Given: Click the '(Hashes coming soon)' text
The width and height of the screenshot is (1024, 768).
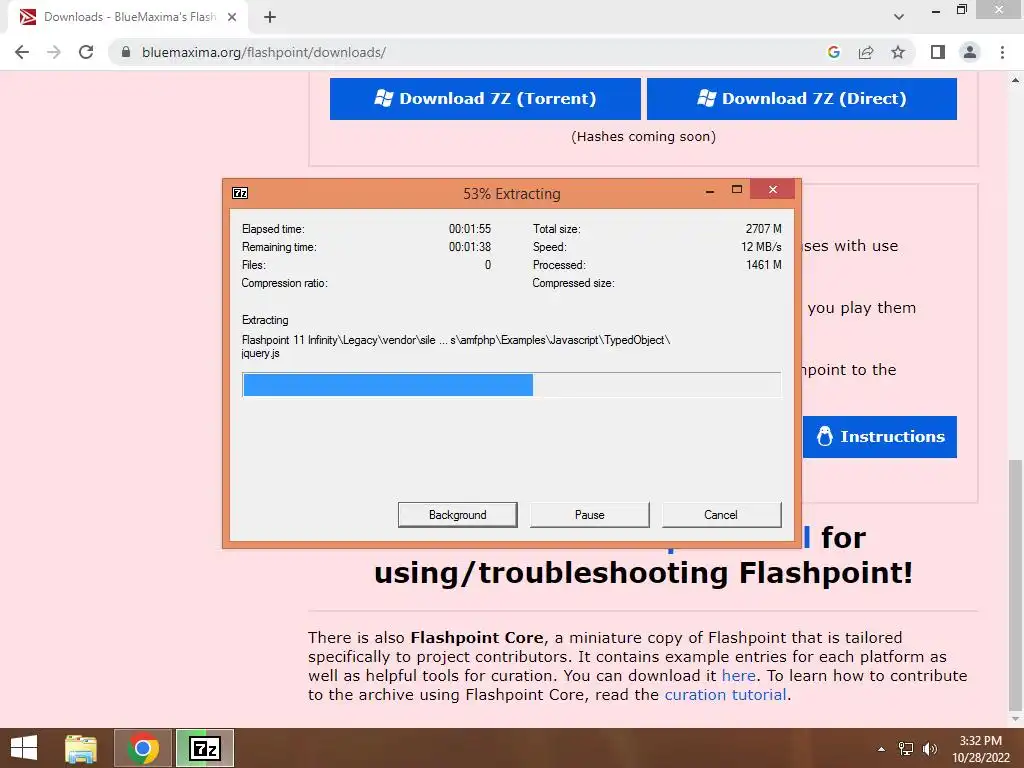Looking at the screenshot, I should [643, 136].
